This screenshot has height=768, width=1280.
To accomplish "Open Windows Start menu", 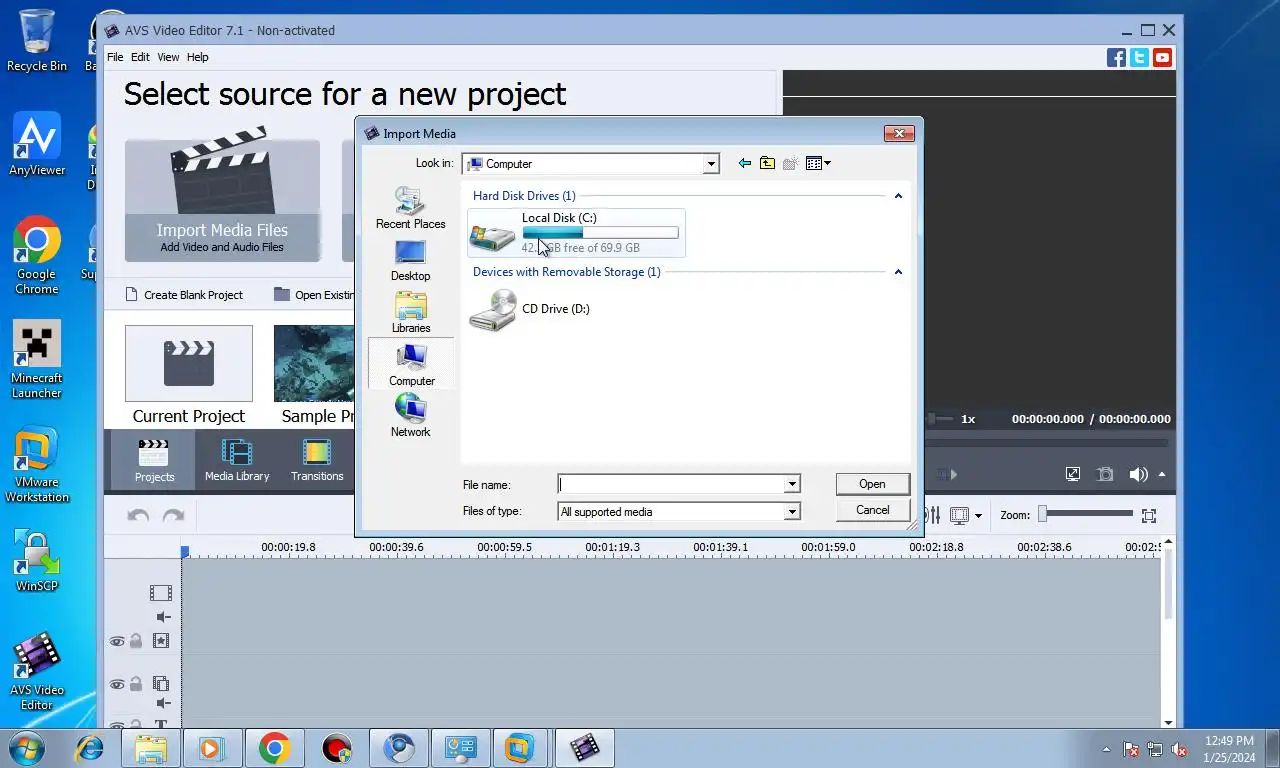I will click(x=26, y=748).
